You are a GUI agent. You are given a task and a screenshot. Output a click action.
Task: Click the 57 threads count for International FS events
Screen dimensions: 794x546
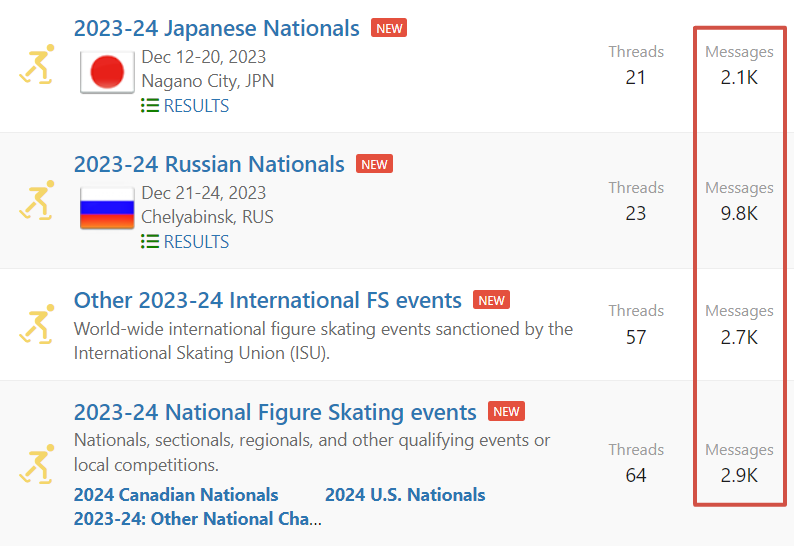pos(636,337)
